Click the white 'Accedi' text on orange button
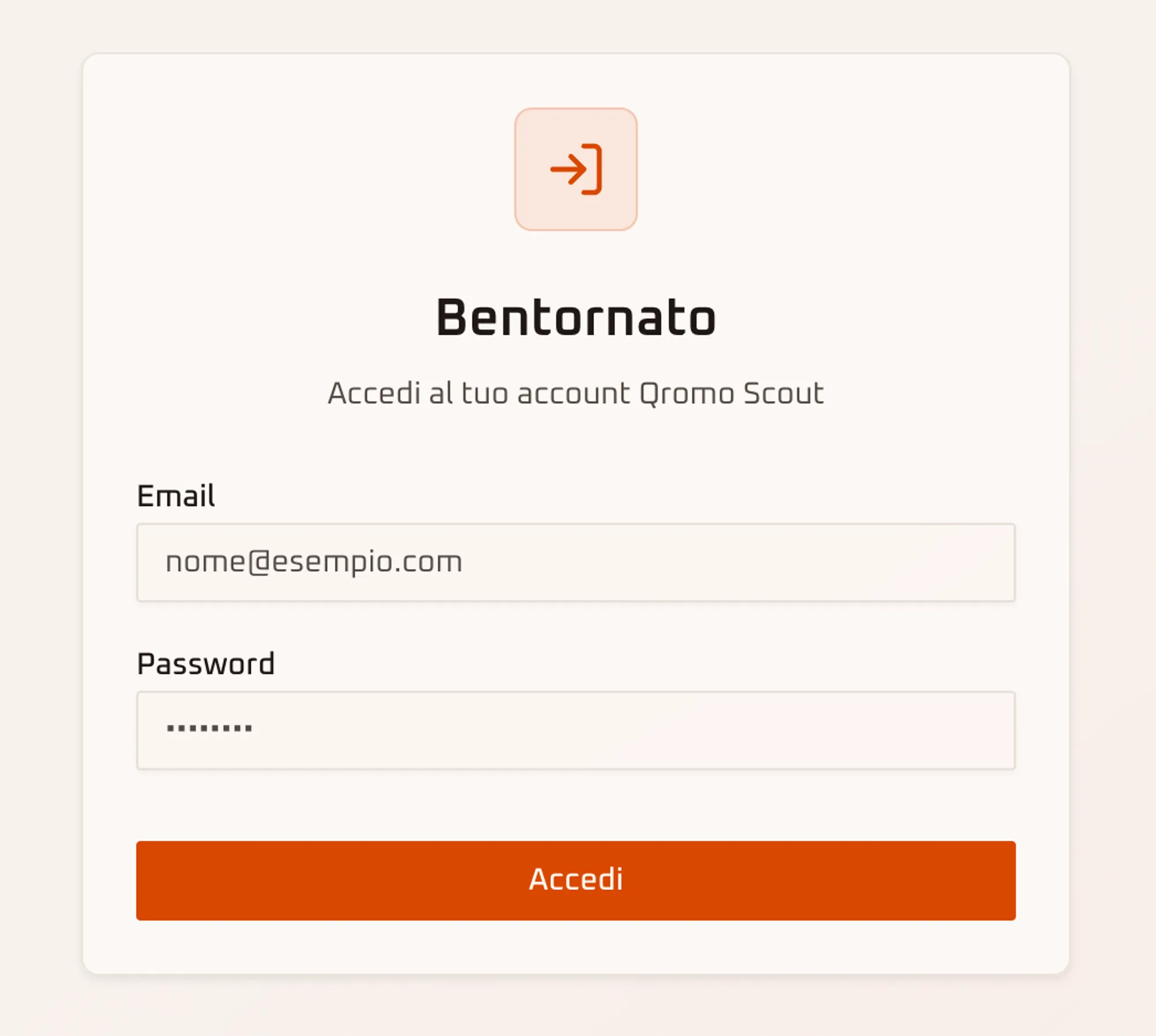 coord(576,879)
